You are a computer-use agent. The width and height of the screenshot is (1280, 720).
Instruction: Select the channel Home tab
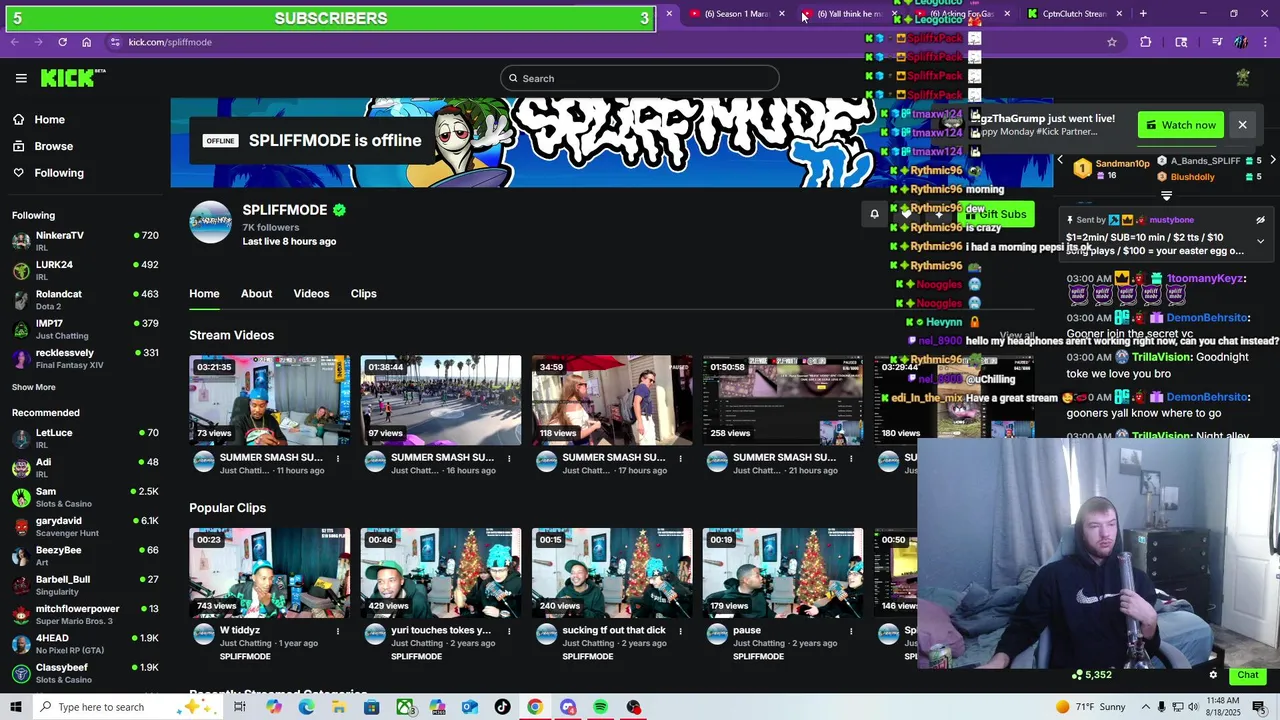[x=204, y=293]
